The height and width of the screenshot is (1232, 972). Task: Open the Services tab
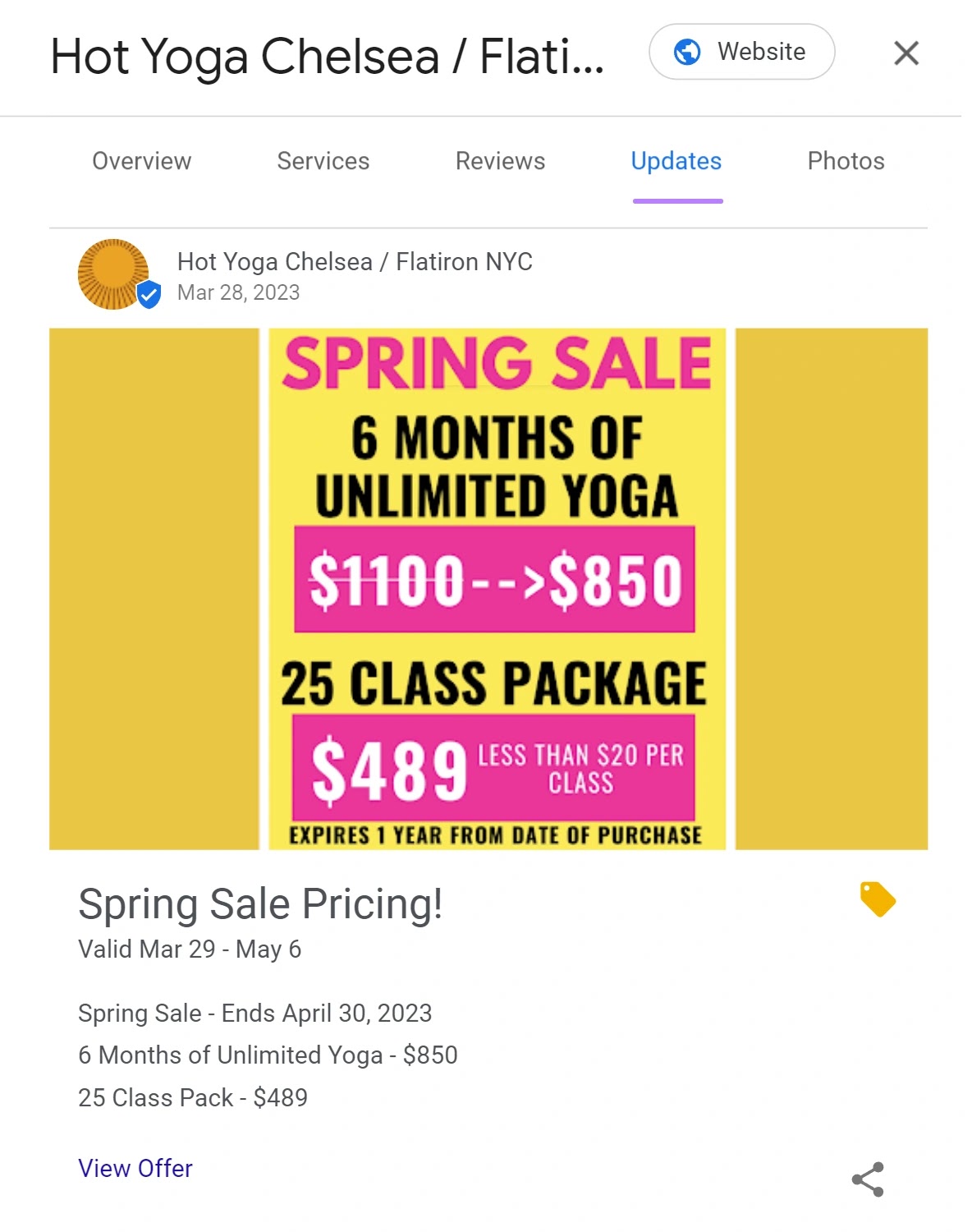coord(323,161)
